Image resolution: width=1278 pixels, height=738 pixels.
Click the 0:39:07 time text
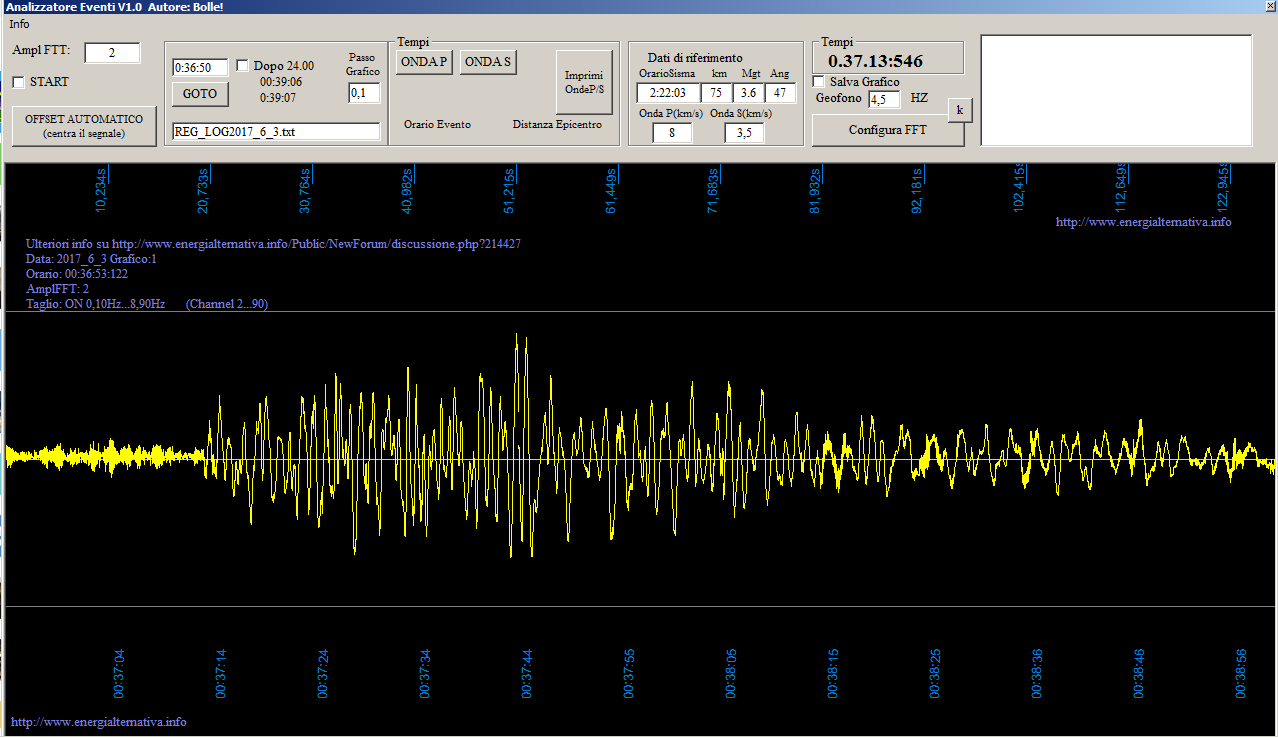pos(278,98)
